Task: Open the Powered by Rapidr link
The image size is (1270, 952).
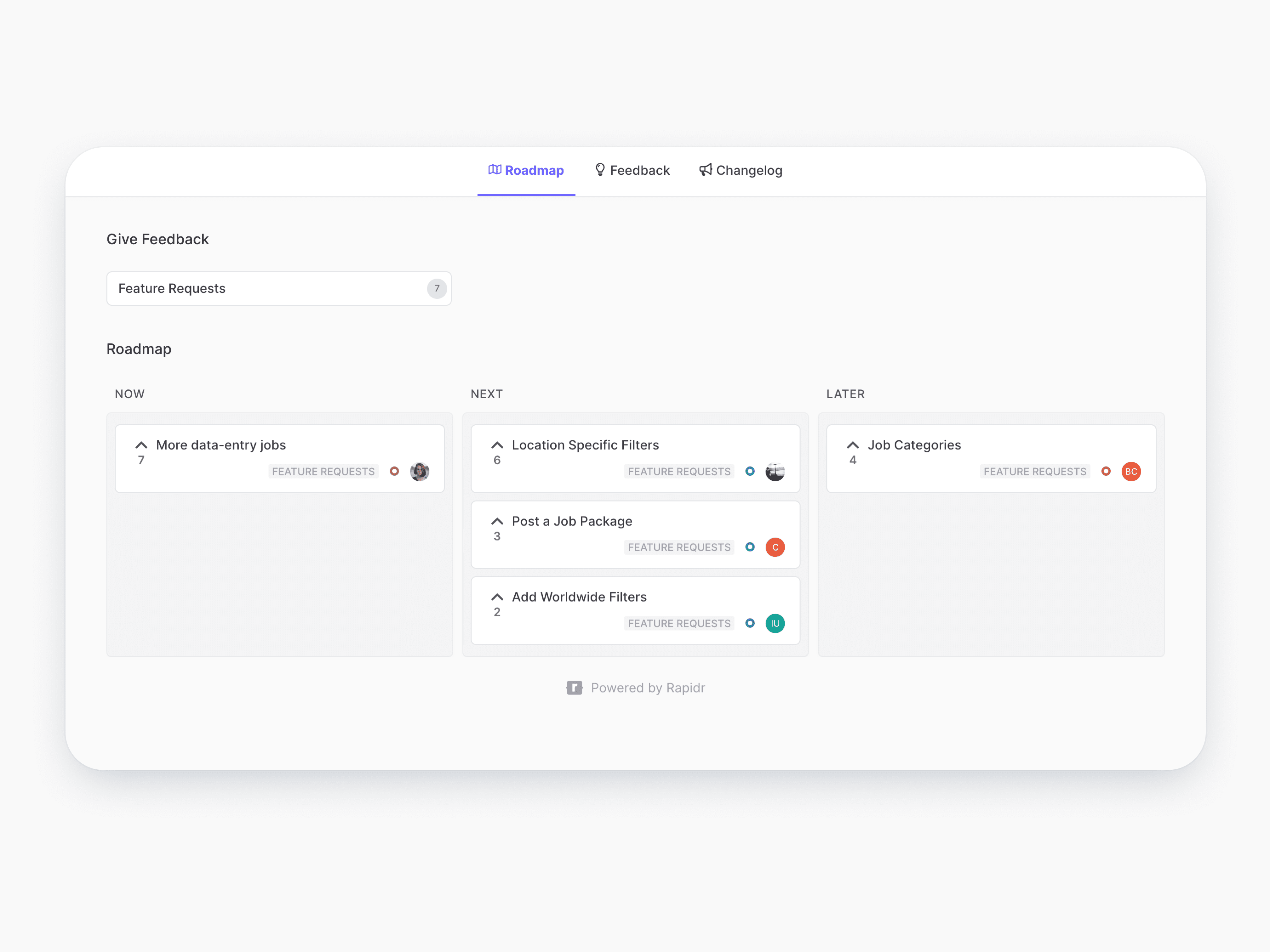Action: point(648,688)
